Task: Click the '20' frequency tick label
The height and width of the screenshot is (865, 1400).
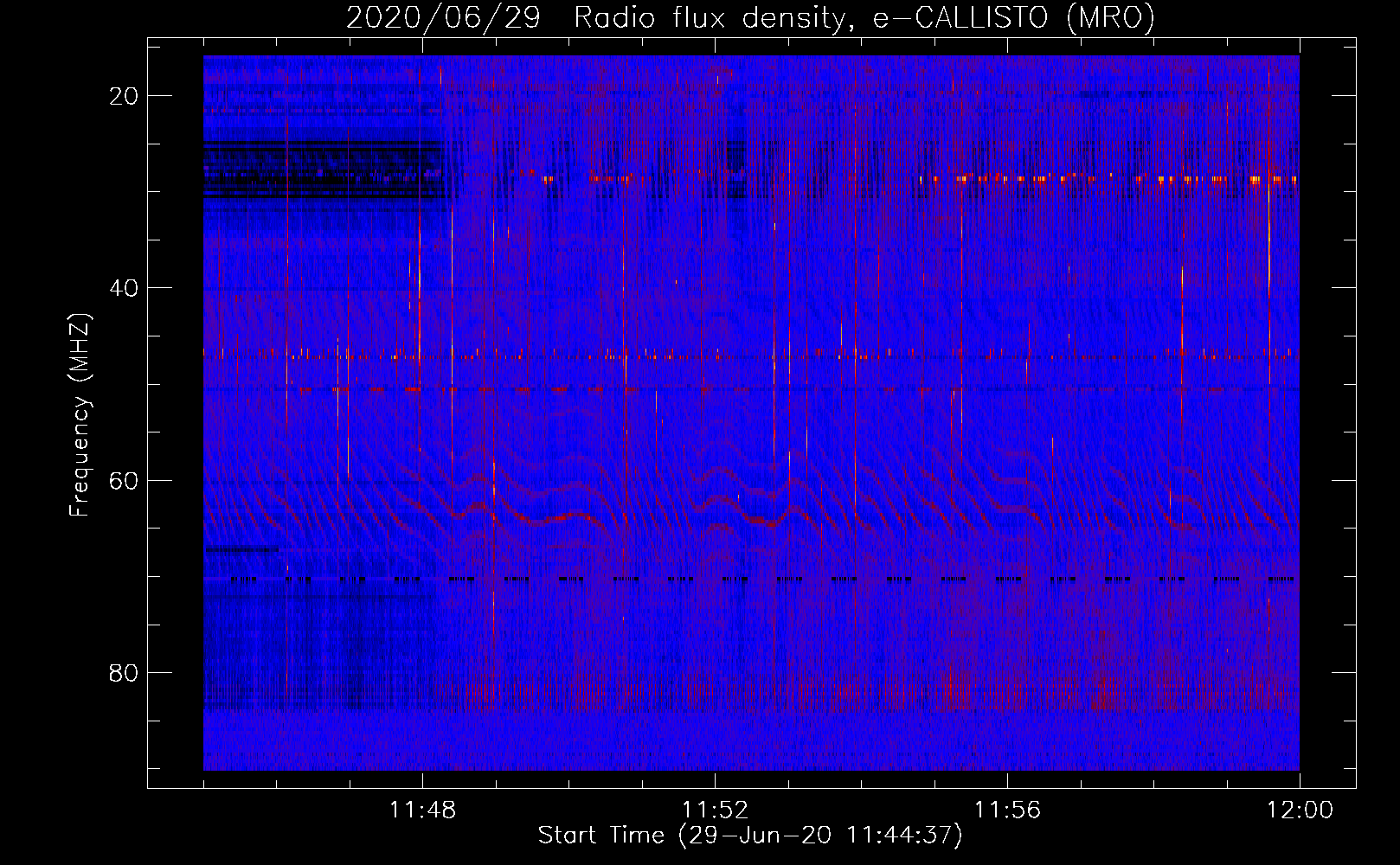Action: coord(125,96)
